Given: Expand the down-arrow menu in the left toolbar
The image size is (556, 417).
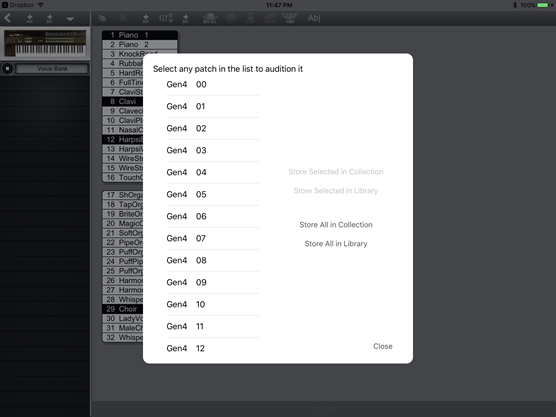Looking at the screenshot, I should coord(70,19).
